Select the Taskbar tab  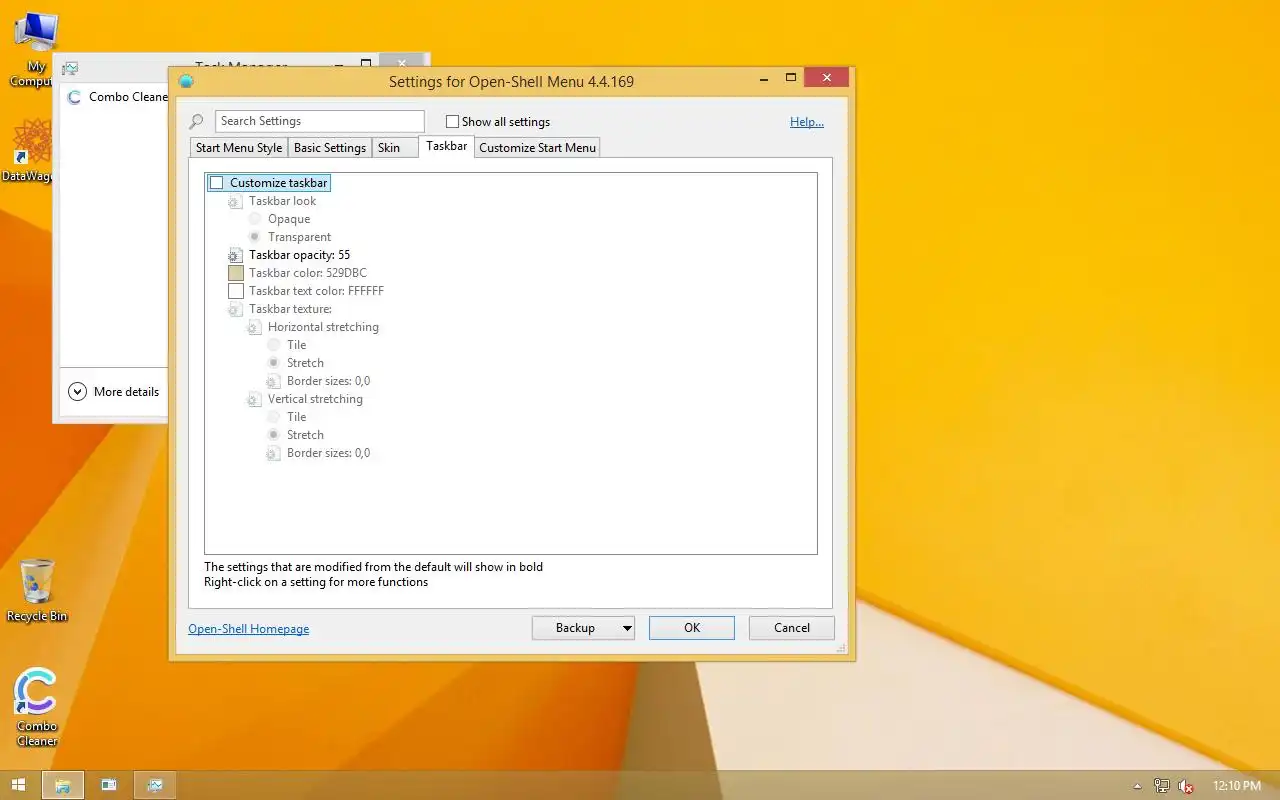coord(446,146)
